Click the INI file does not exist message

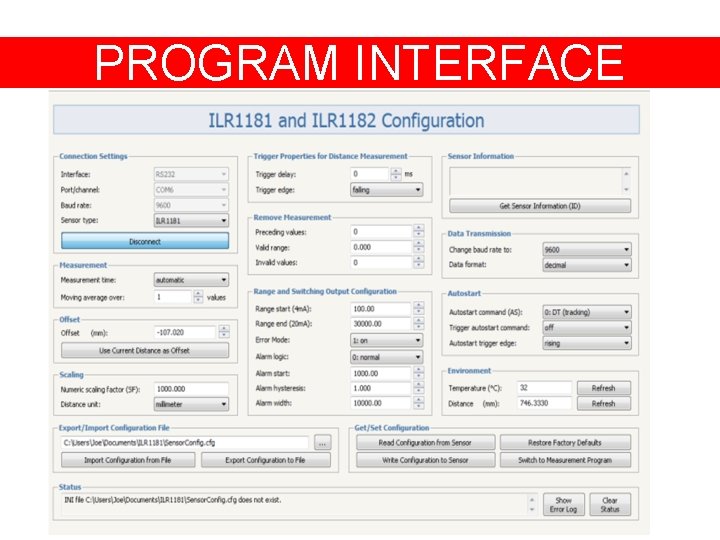click(x=173, y=500)
